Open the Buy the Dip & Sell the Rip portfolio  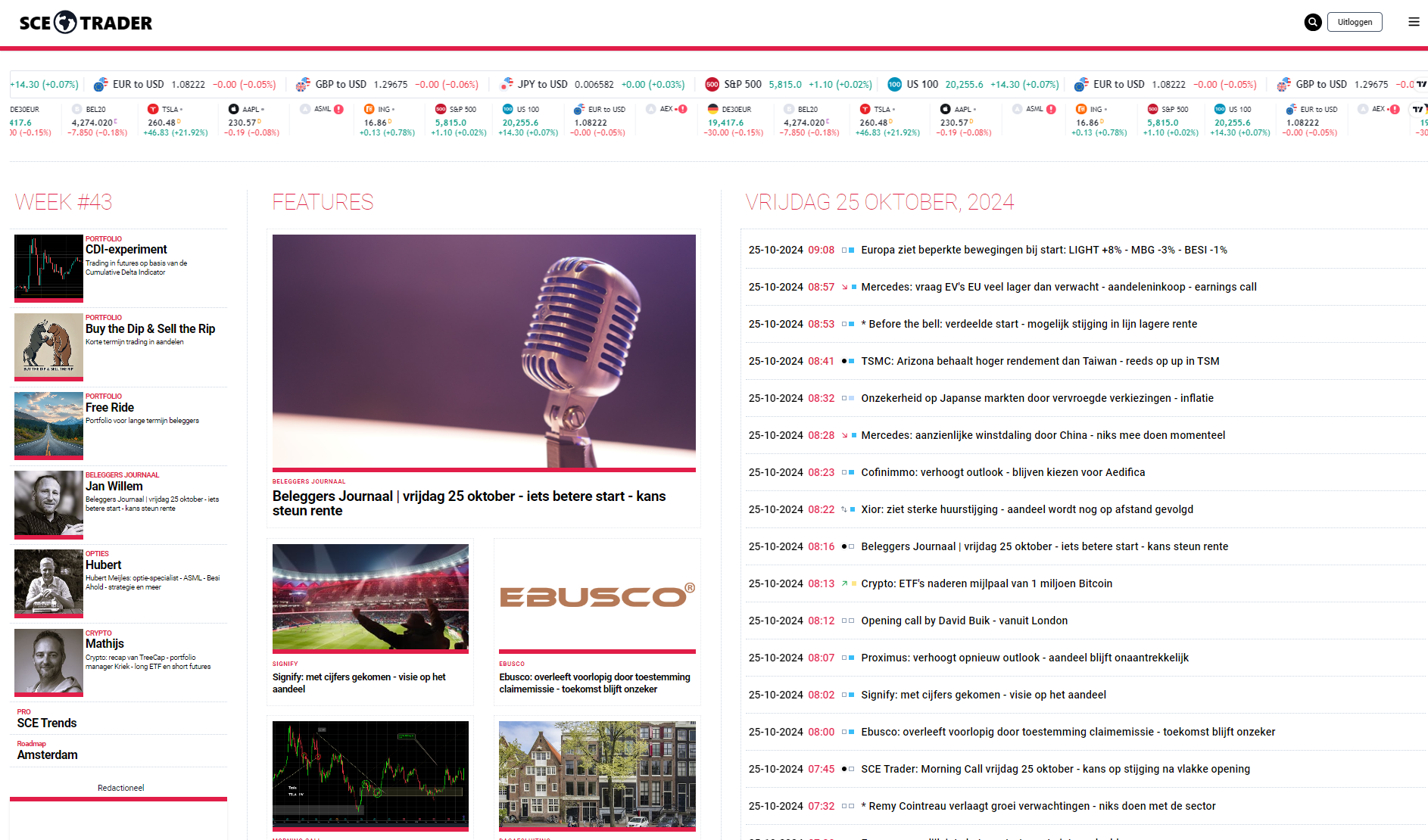(x=150, y=329)
